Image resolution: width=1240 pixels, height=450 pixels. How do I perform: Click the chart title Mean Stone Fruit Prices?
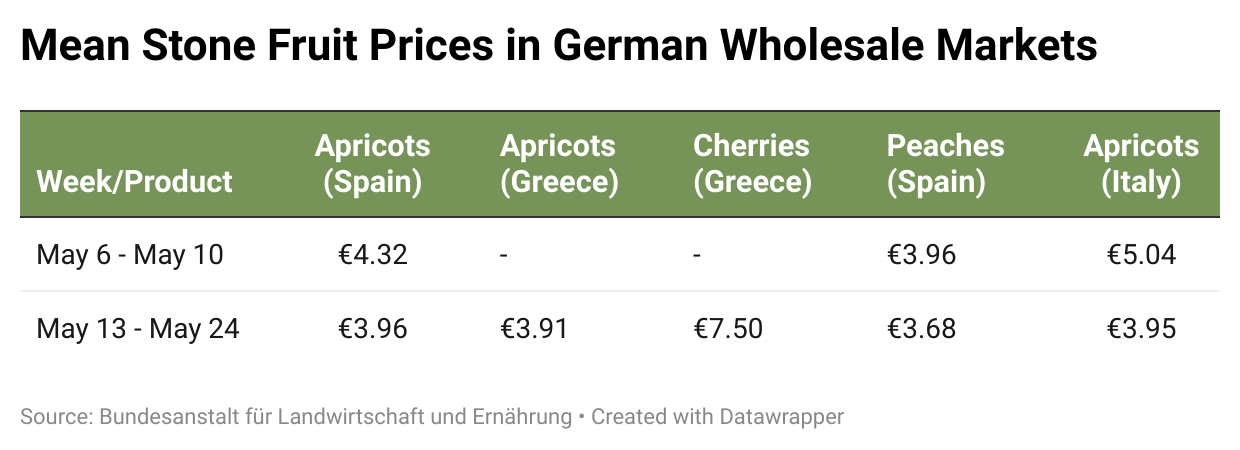559,46
